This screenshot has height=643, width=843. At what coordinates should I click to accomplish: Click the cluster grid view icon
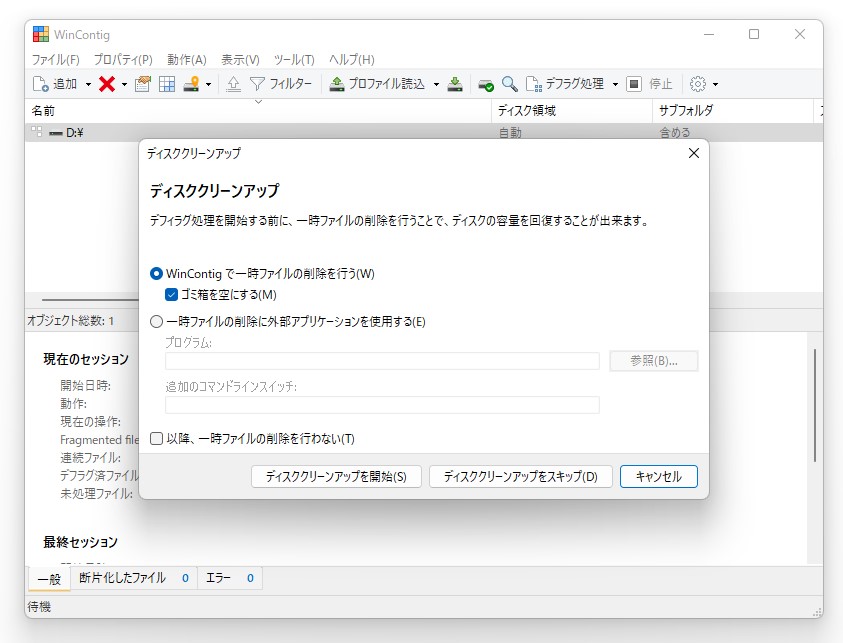pos(167,84)
